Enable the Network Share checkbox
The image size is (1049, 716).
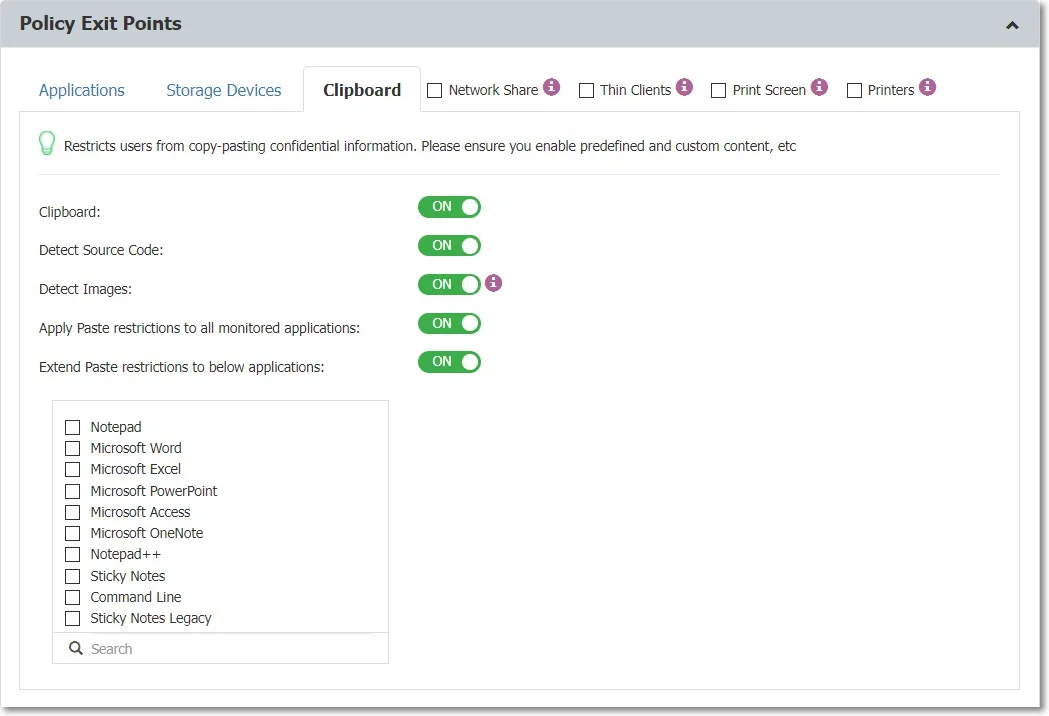tap(435, 90)
